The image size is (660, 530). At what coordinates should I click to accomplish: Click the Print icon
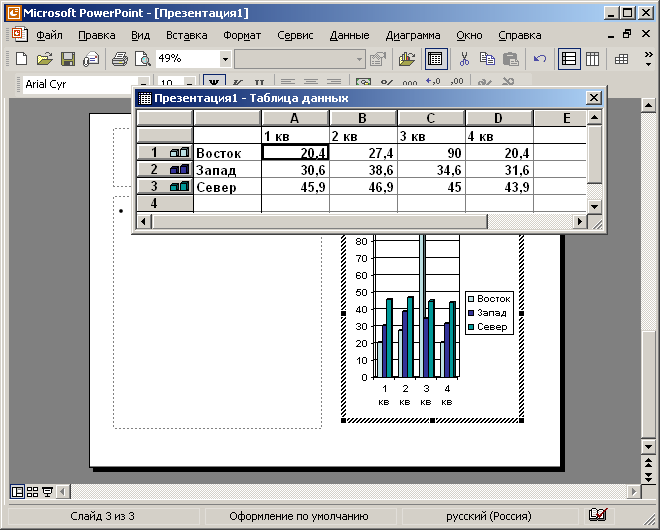pyautogui.click(x=120, y=59)
